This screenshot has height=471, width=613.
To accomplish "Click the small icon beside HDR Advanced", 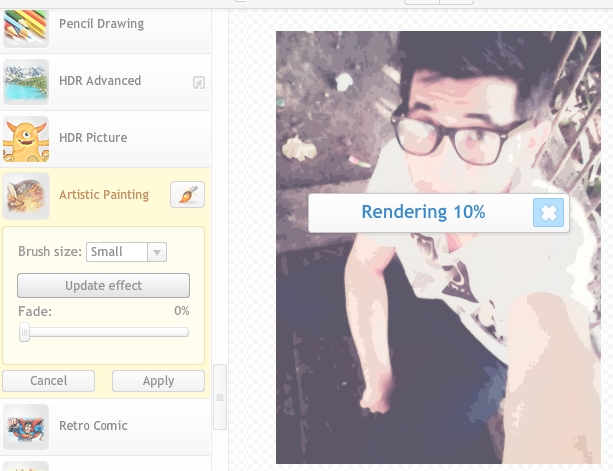I will point(198,82).
